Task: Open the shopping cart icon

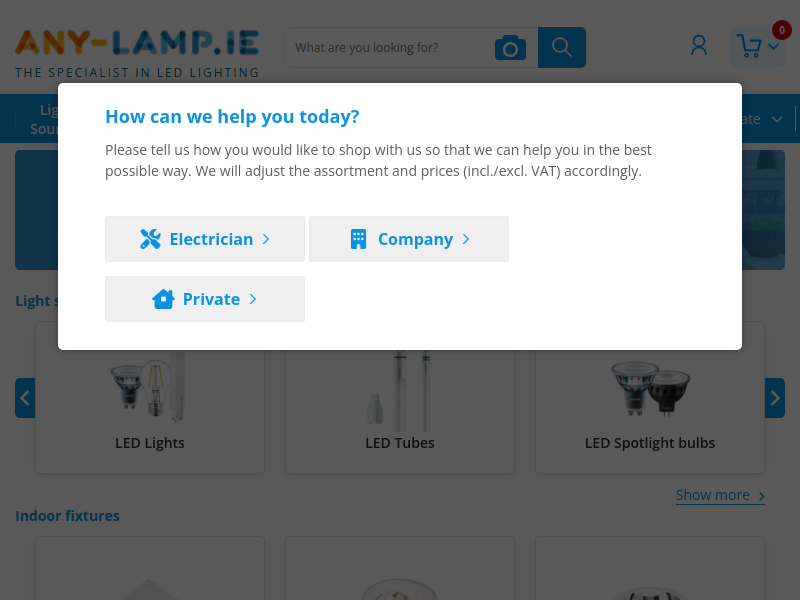Action: (749, 46)
